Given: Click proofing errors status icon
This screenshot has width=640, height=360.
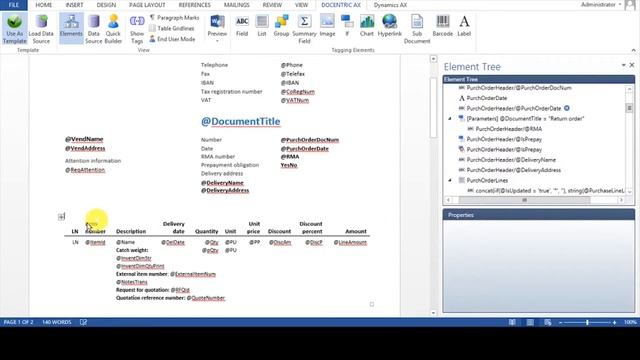Looking at the screenshot, I should [x=83, y=322].
